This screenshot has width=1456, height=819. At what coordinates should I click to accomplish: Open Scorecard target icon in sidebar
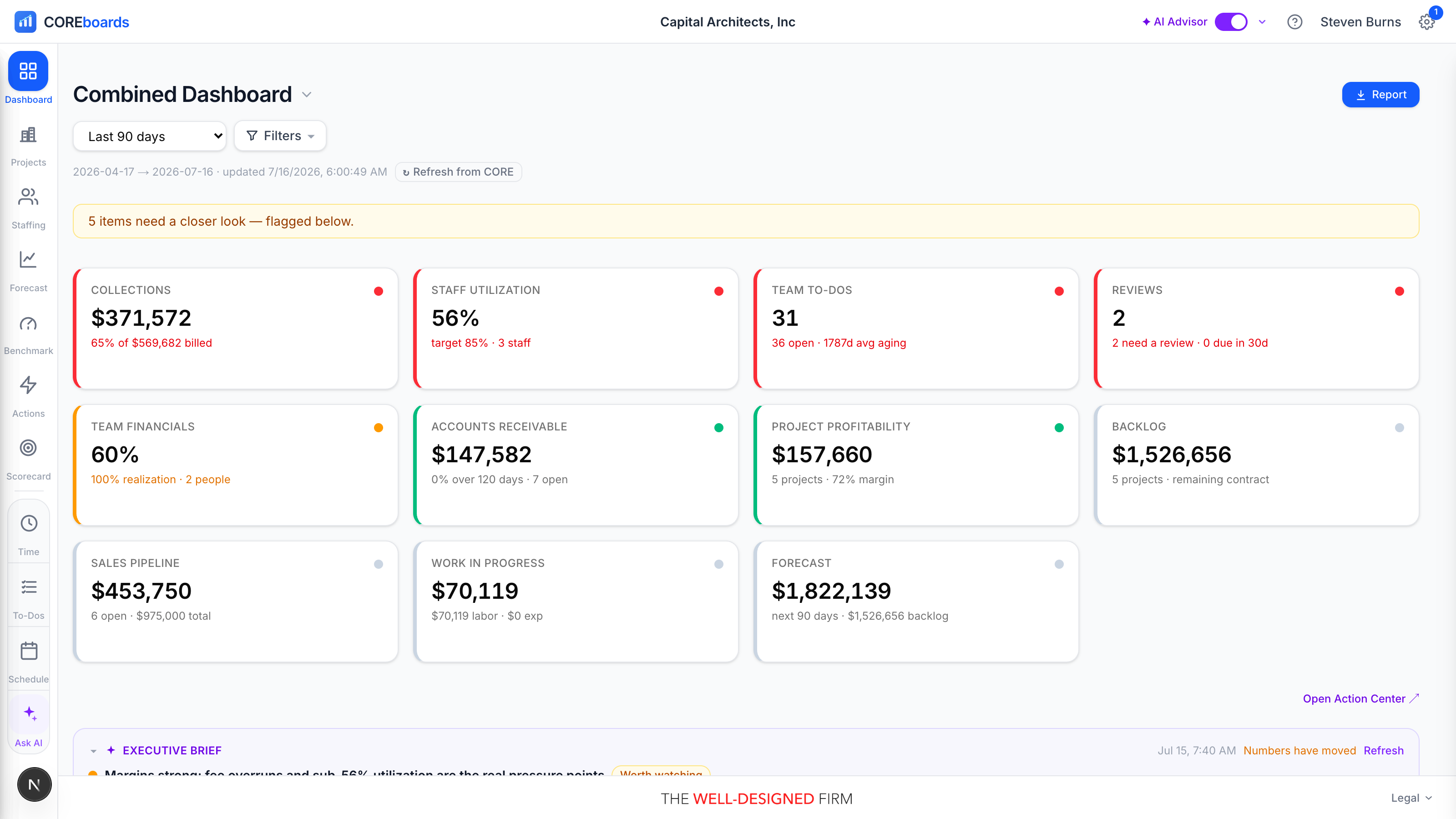[x=28, y=448]
